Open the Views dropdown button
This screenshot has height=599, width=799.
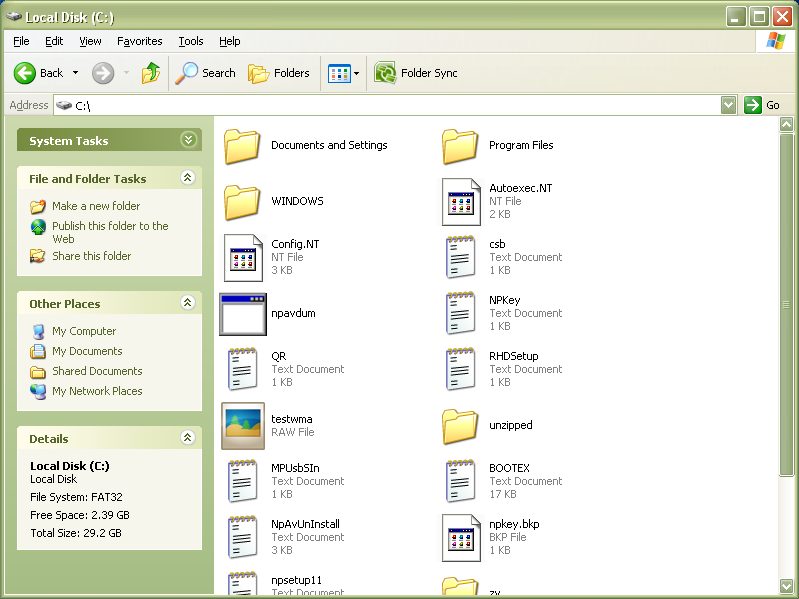click(x=344, y=73)
